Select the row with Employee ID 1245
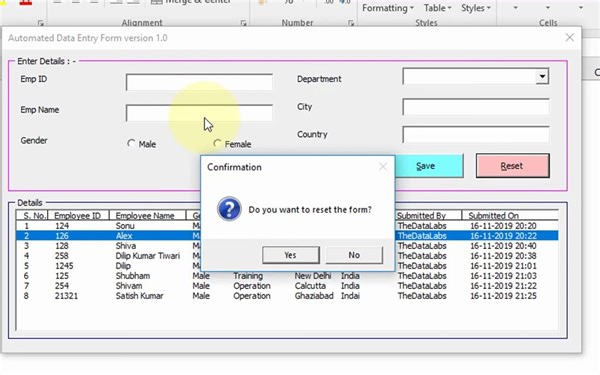The height and width of the screenshot is (375, 600). pos(287,266)
